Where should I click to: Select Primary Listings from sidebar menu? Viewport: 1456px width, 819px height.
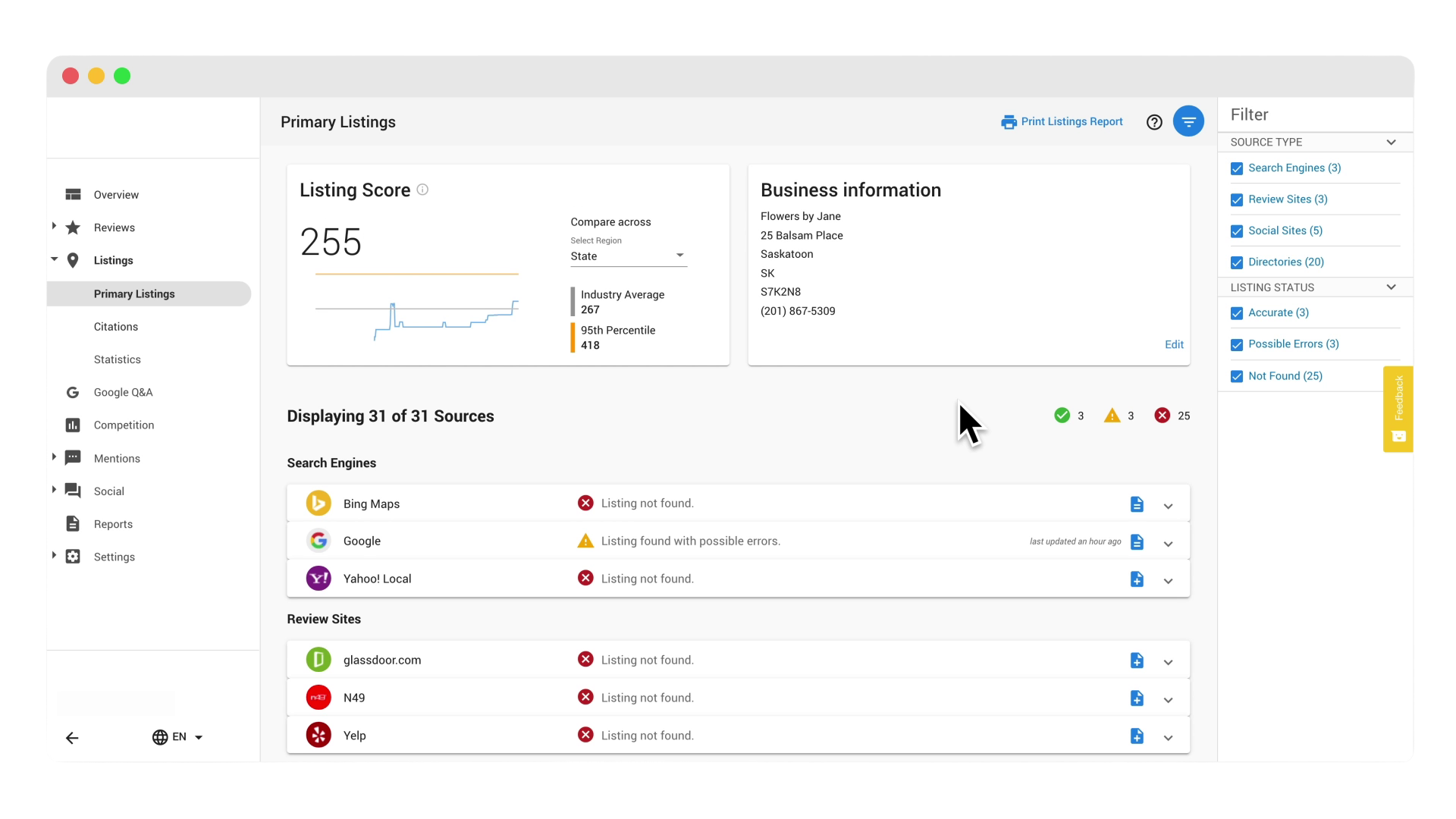pos(134,293)
